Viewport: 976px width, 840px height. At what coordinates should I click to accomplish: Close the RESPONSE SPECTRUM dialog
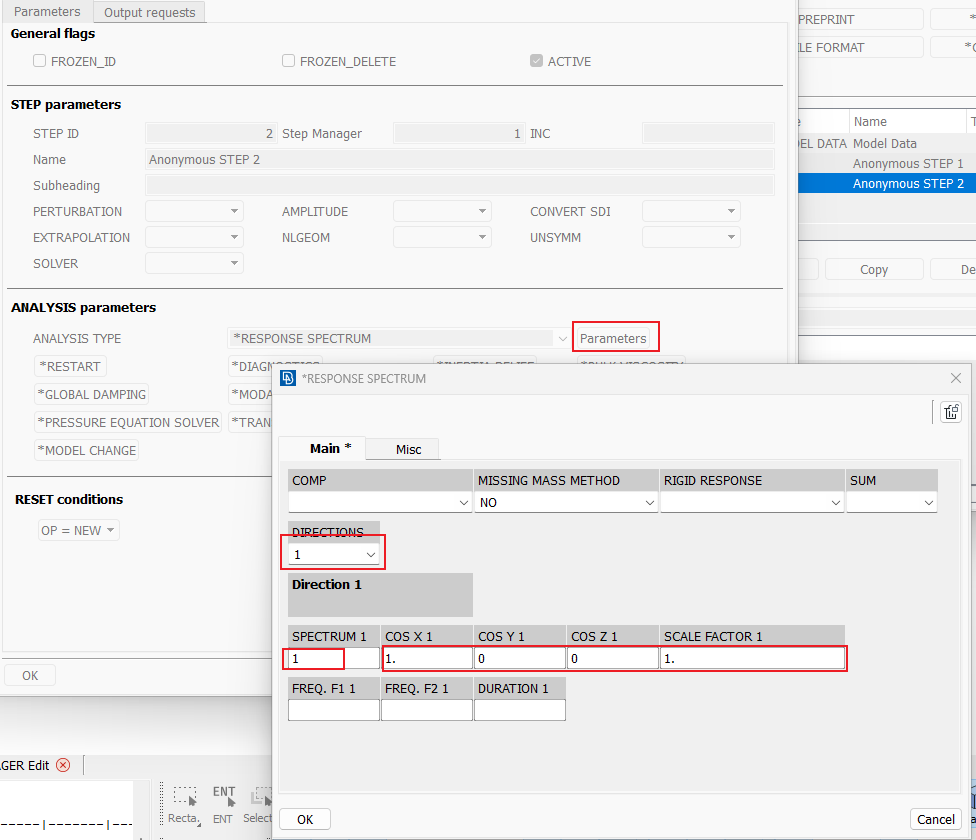[x=956, y=378]
